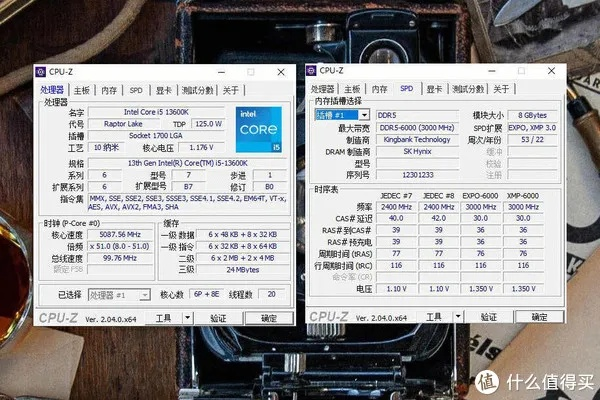Switch to 处理器 tab in right CPU-Z window
600x400 pixels.
coord(322,89)
